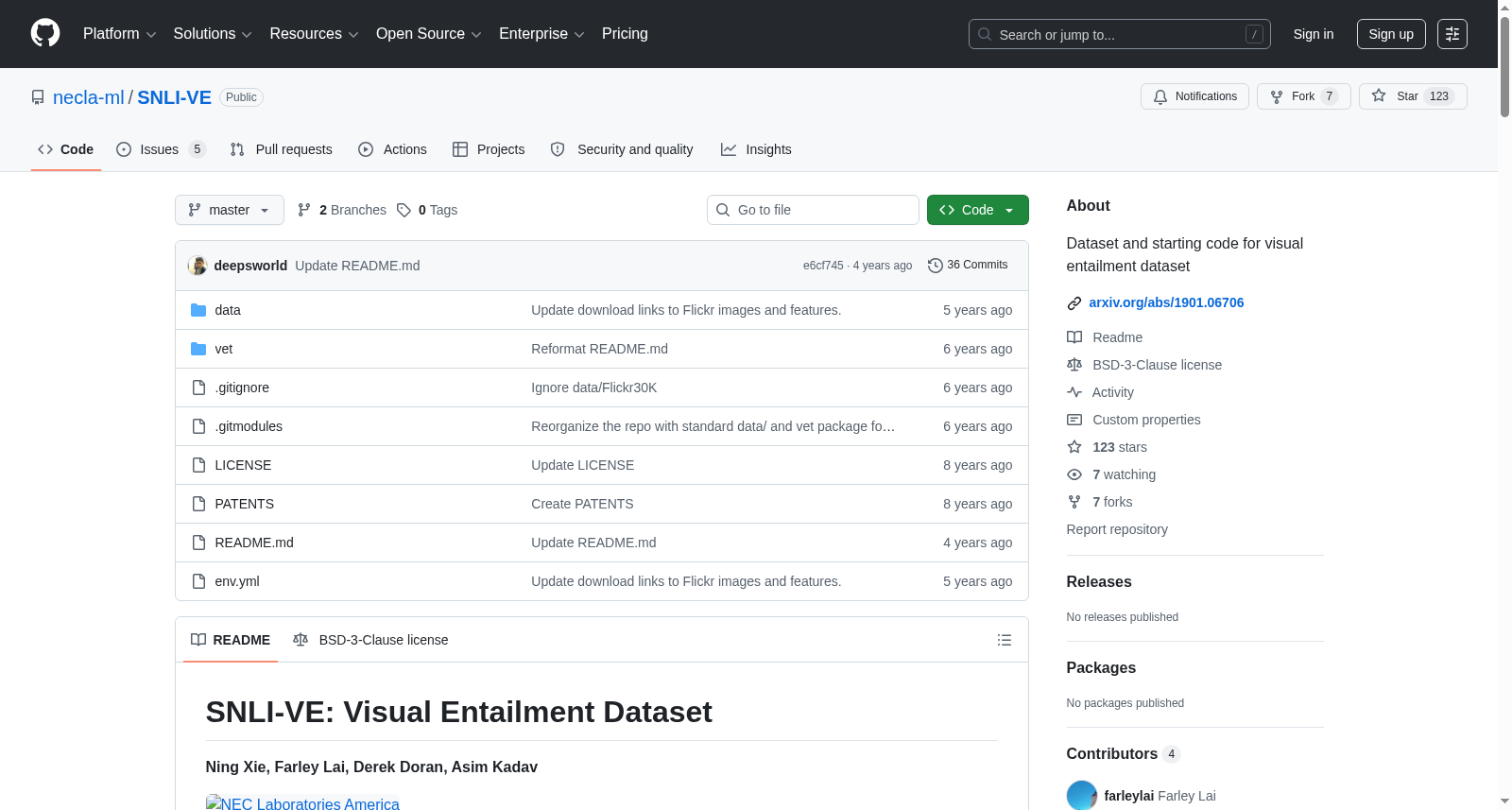Switch to the Issues tab
Image resolution: width=1512 pixels, height=810 pixels.
click(x=161, y=149)
